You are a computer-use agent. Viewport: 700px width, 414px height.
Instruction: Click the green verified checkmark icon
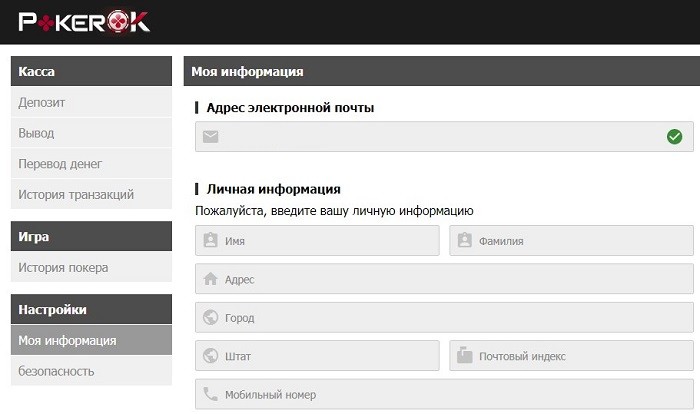pyautogui.click(x=674, y=137)
